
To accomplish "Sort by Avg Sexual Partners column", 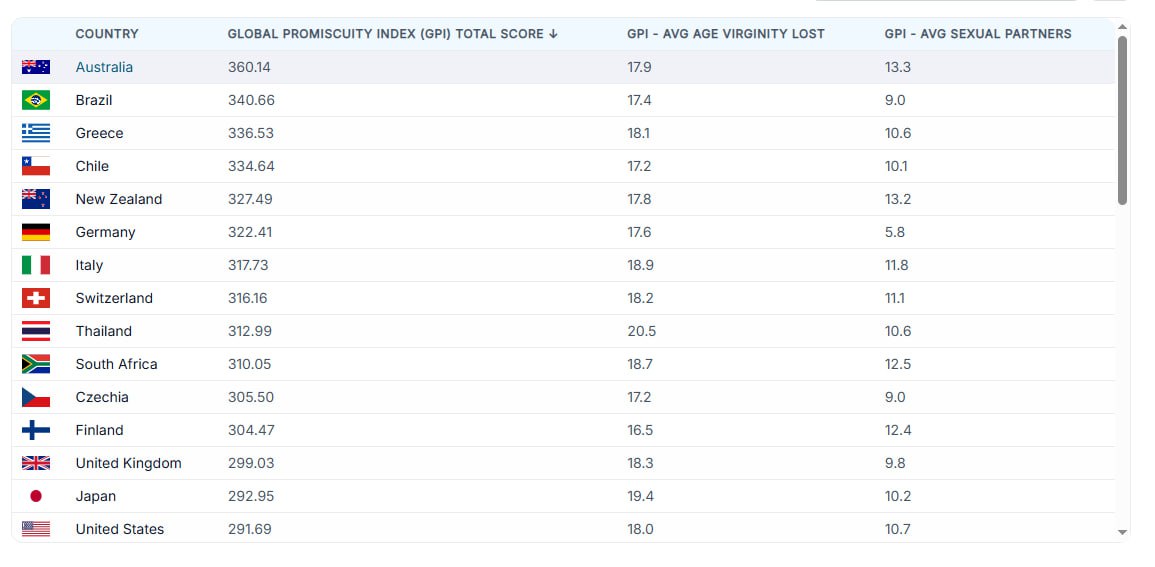I will click(x=977, y=34).
